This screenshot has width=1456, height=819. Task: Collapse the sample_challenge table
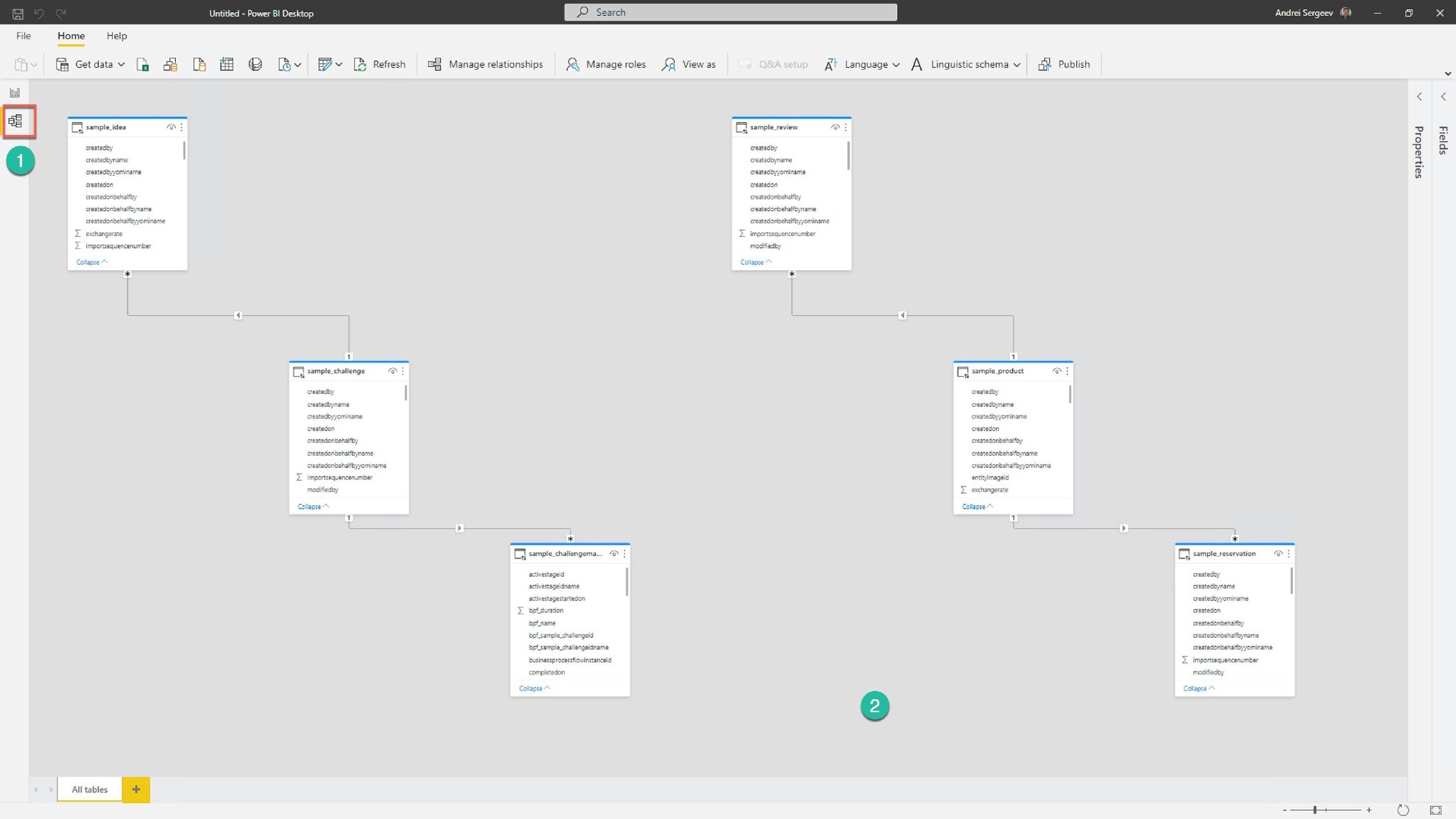point(313,507)
